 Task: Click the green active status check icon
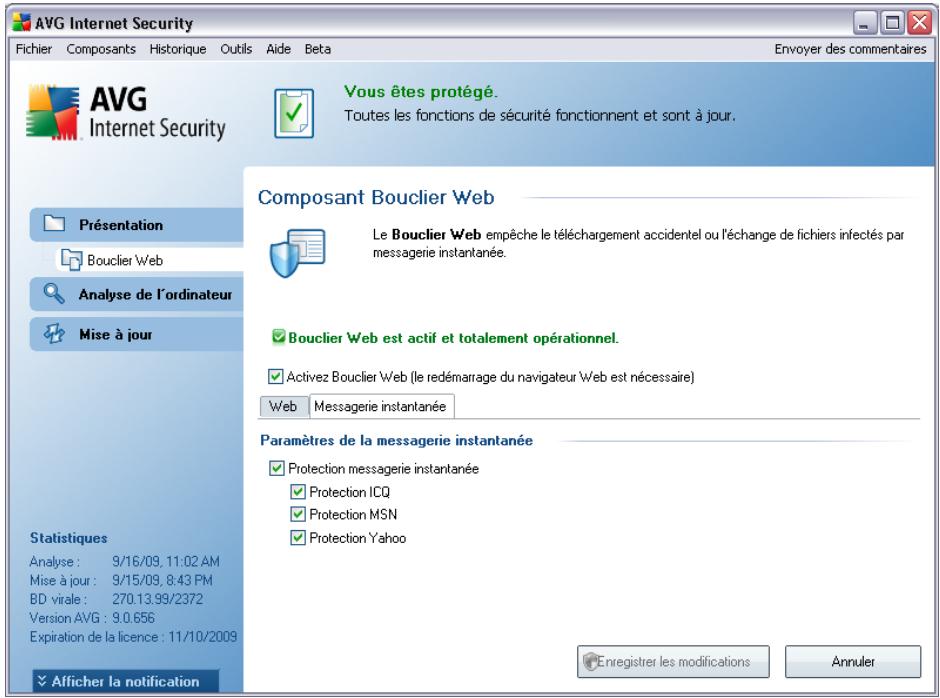point(278,337)
